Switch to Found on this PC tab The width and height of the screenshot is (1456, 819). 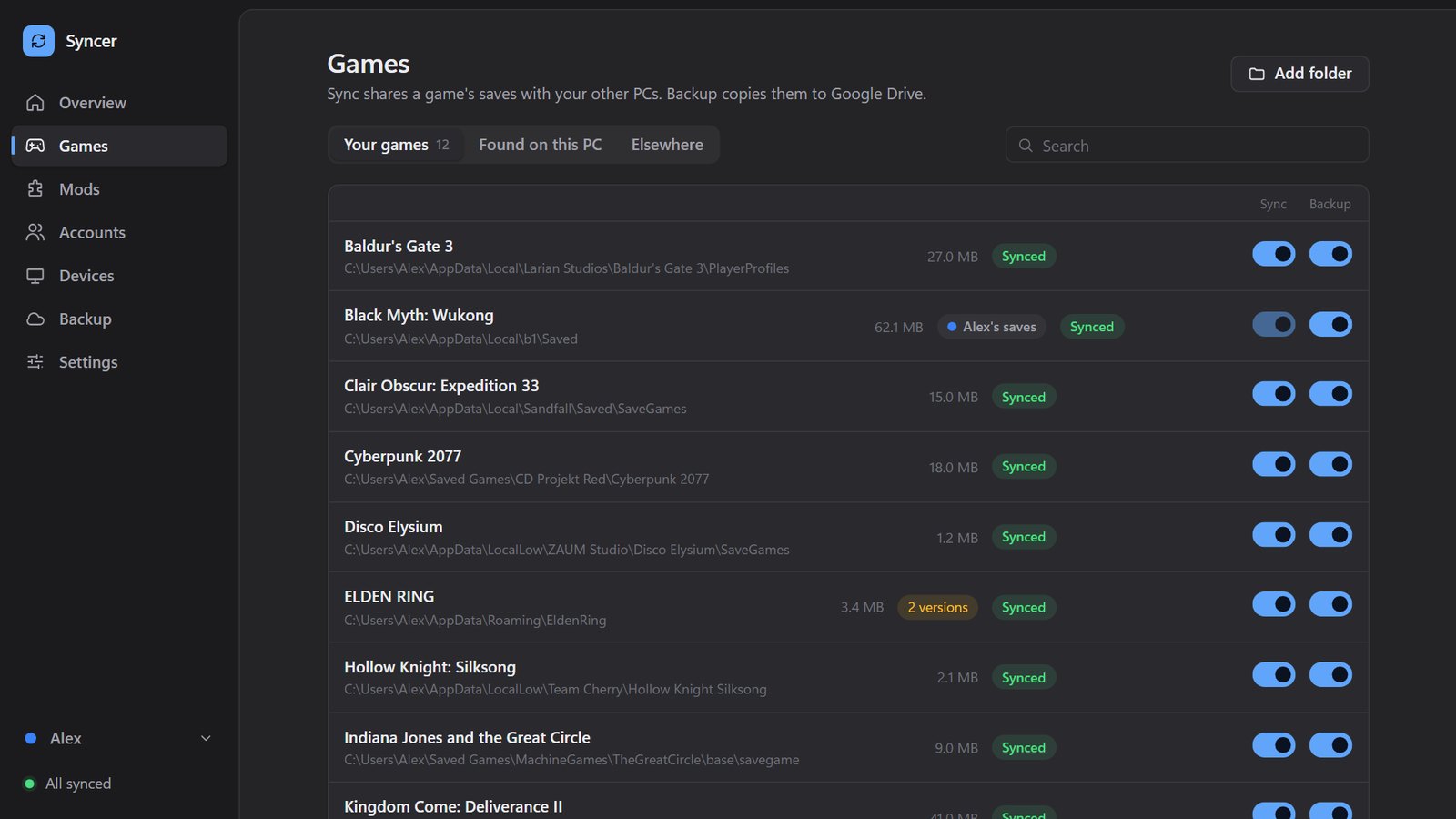coord(541,145)
